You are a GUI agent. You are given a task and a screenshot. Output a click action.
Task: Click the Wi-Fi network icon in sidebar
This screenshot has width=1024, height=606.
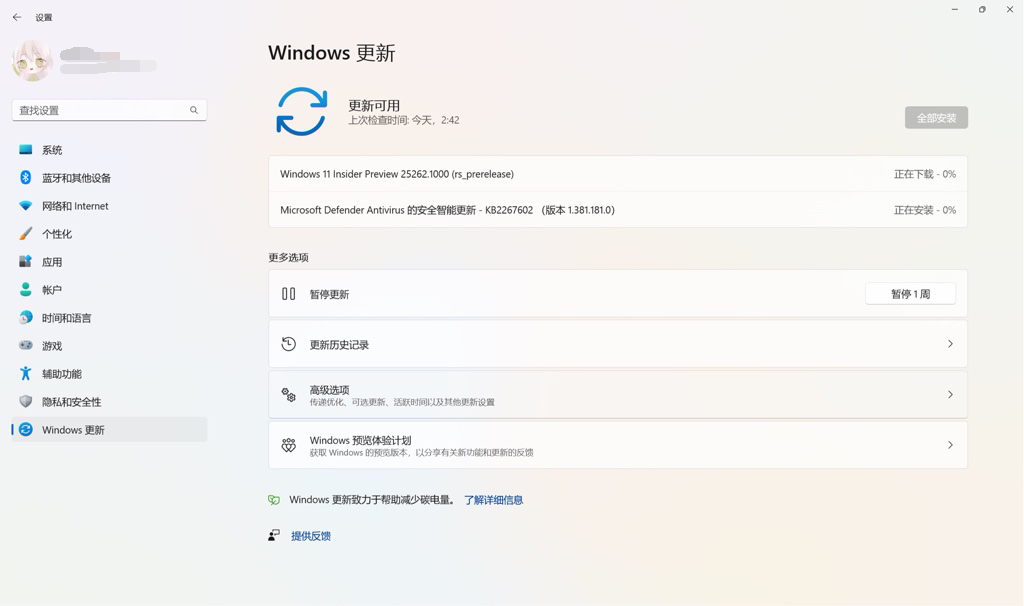(25, 206)
